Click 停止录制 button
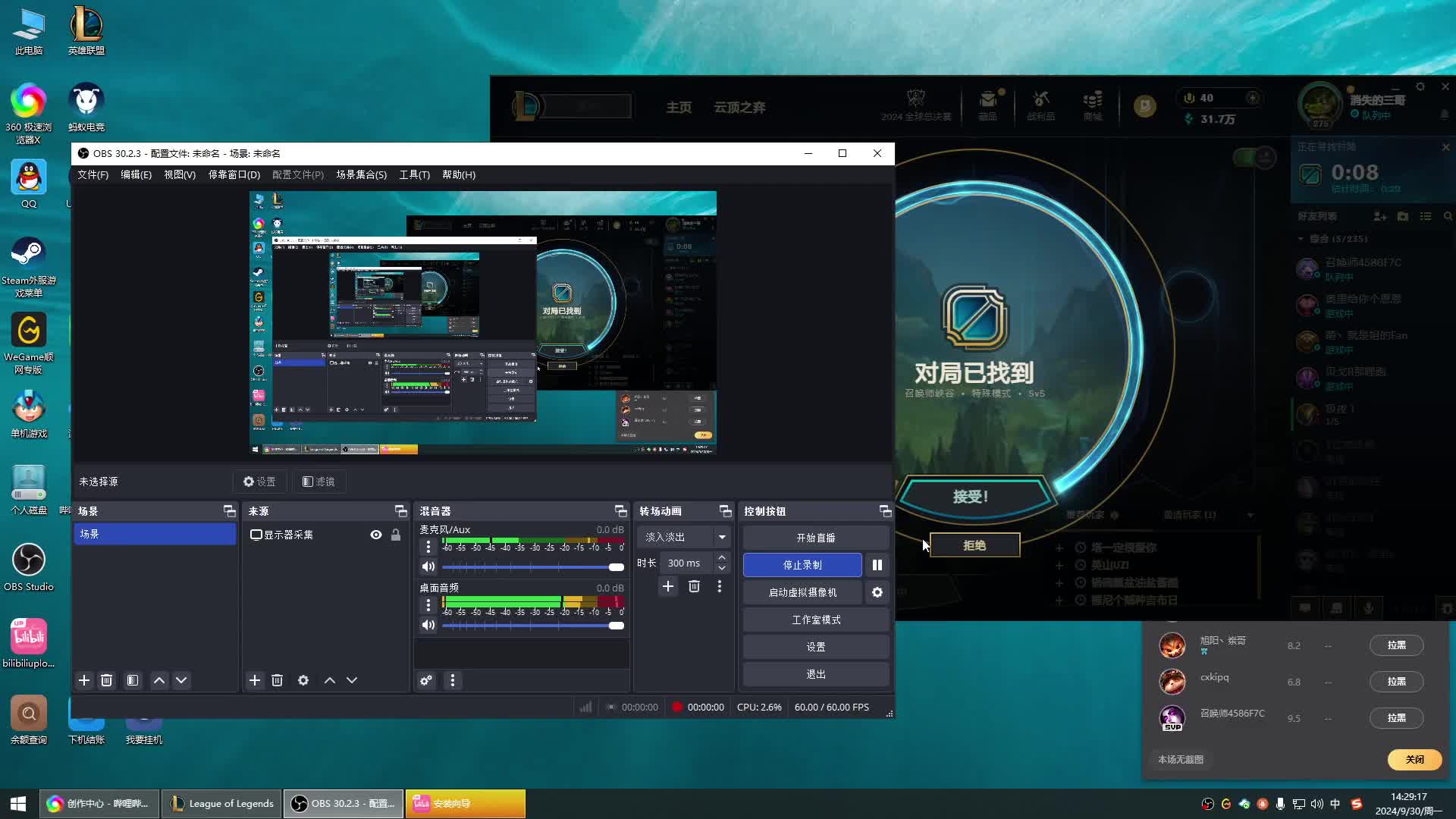The height and width of the screenshot is (819, 1456). coord(802,565)
